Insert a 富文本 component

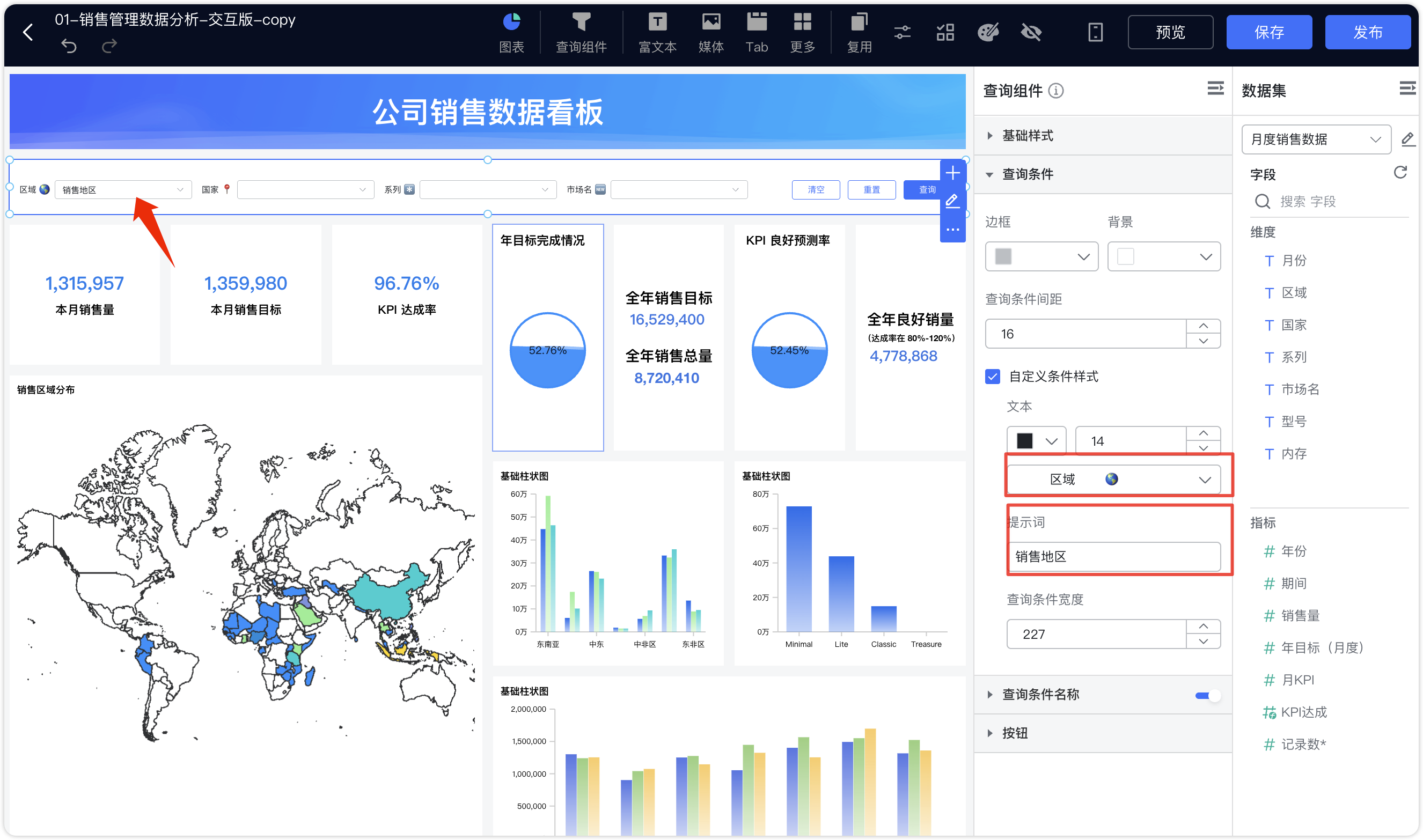coord(657,33)
